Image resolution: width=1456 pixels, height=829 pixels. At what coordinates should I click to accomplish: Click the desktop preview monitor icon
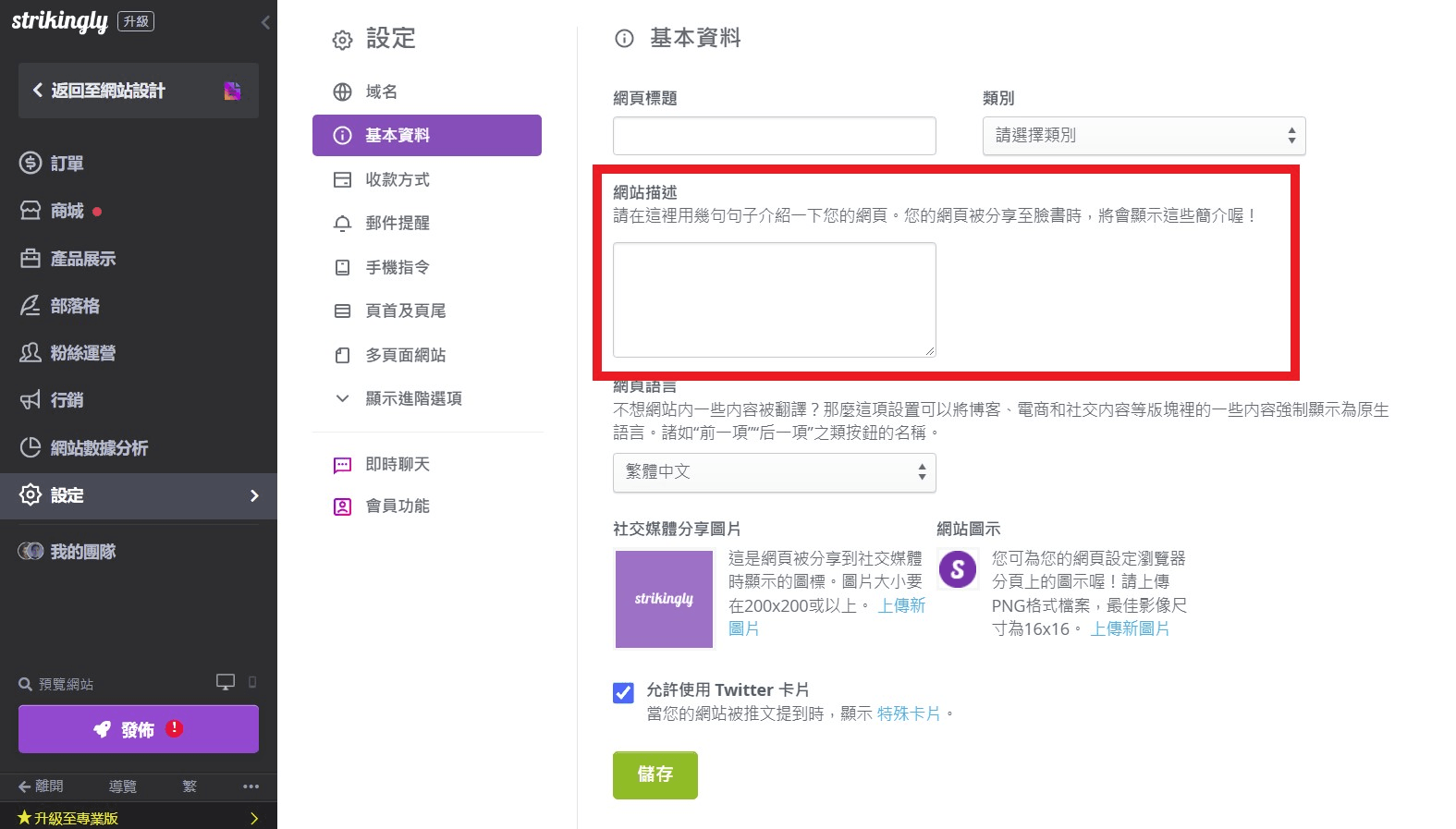(225, 682)
